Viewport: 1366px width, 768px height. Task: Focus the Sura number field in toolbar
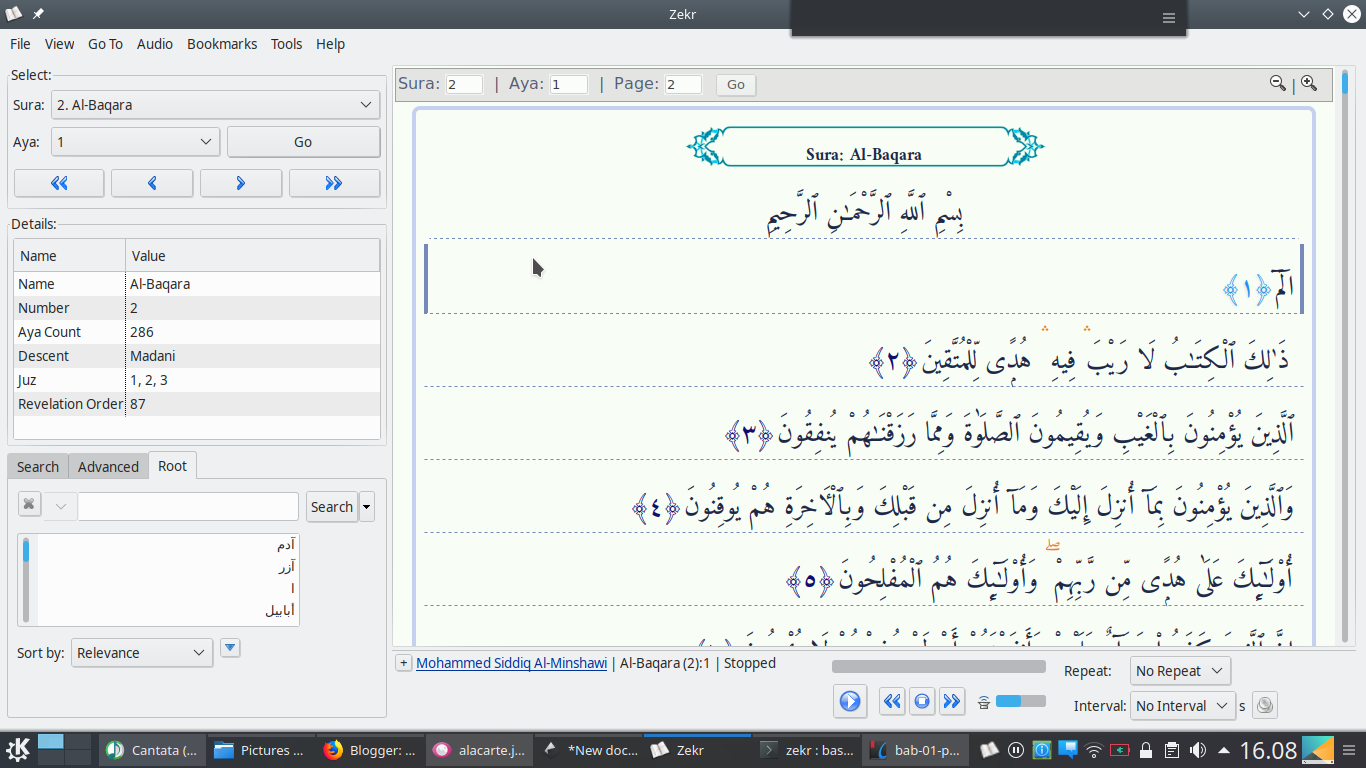pyautogui.click(x=464, y=85)
